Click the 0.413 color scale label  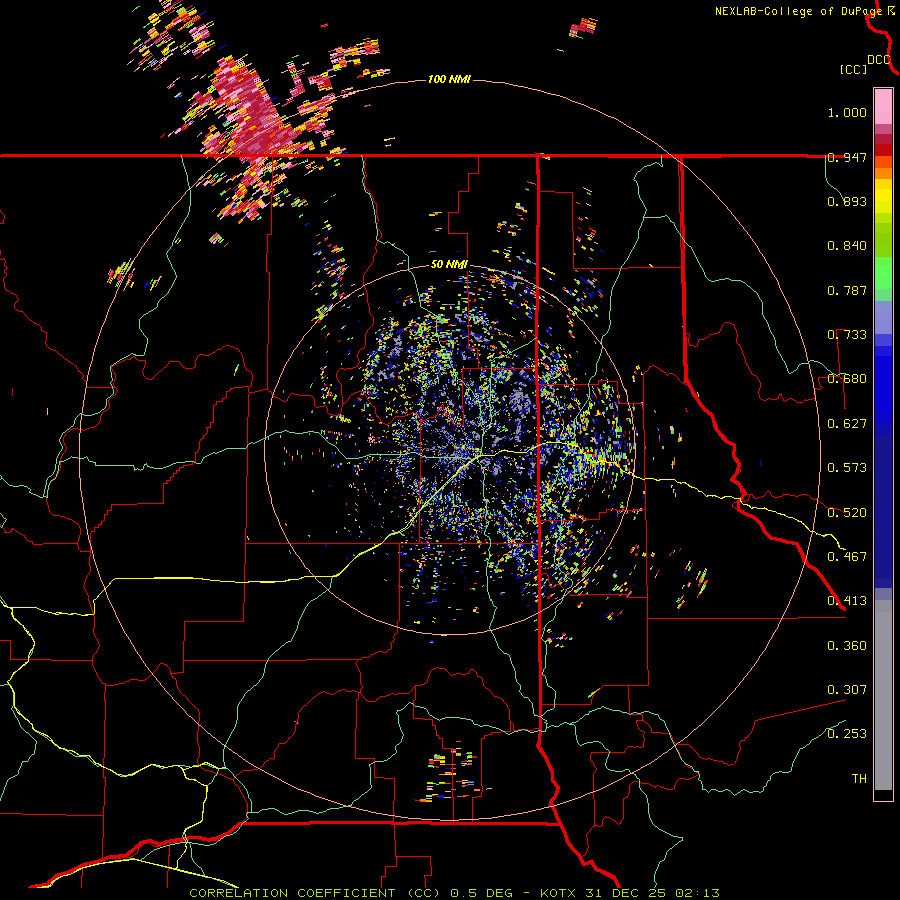pos(847,601)
